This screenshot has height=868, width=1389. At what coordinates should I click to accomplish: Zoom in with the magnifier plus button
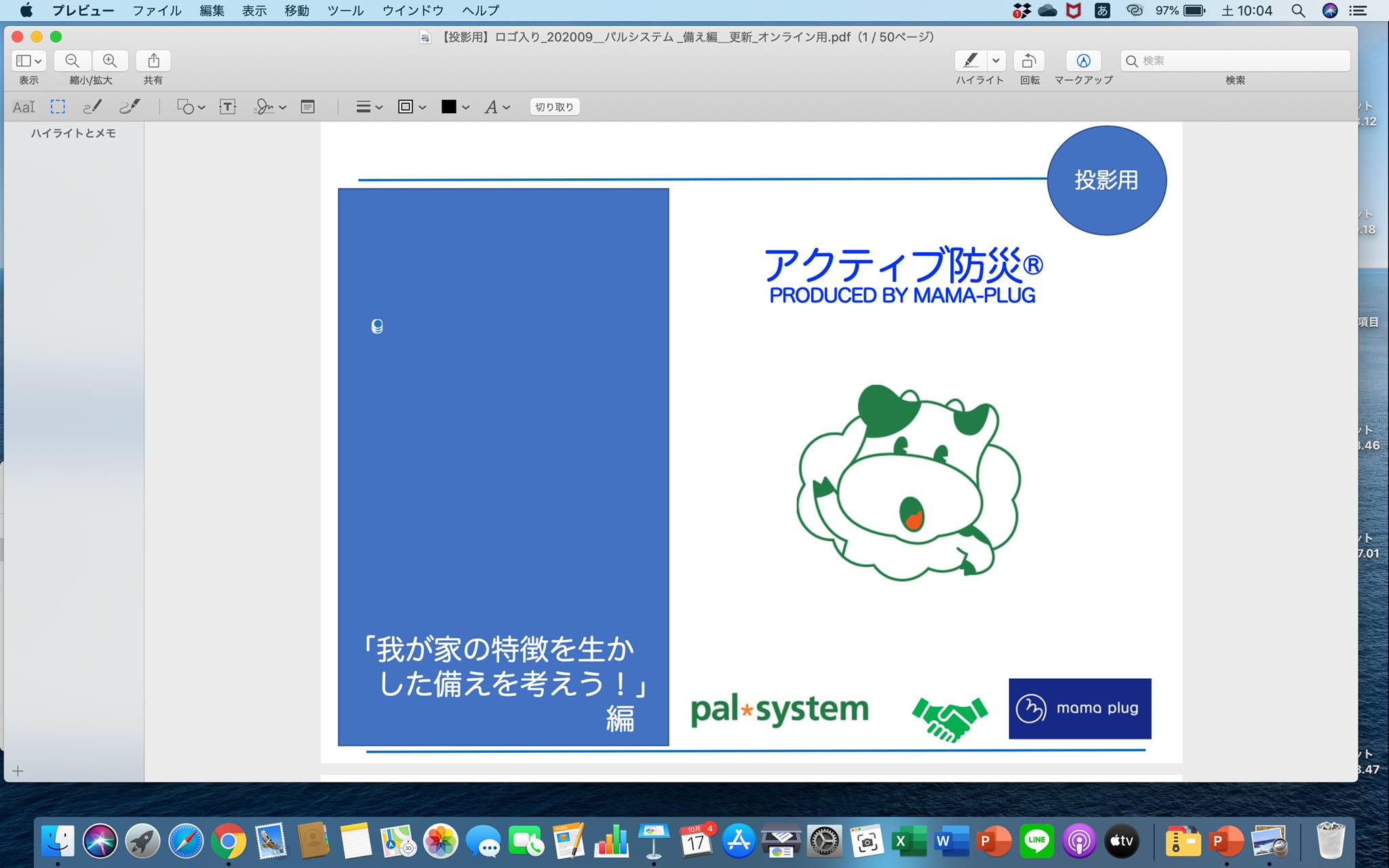(x=110, y=61)
